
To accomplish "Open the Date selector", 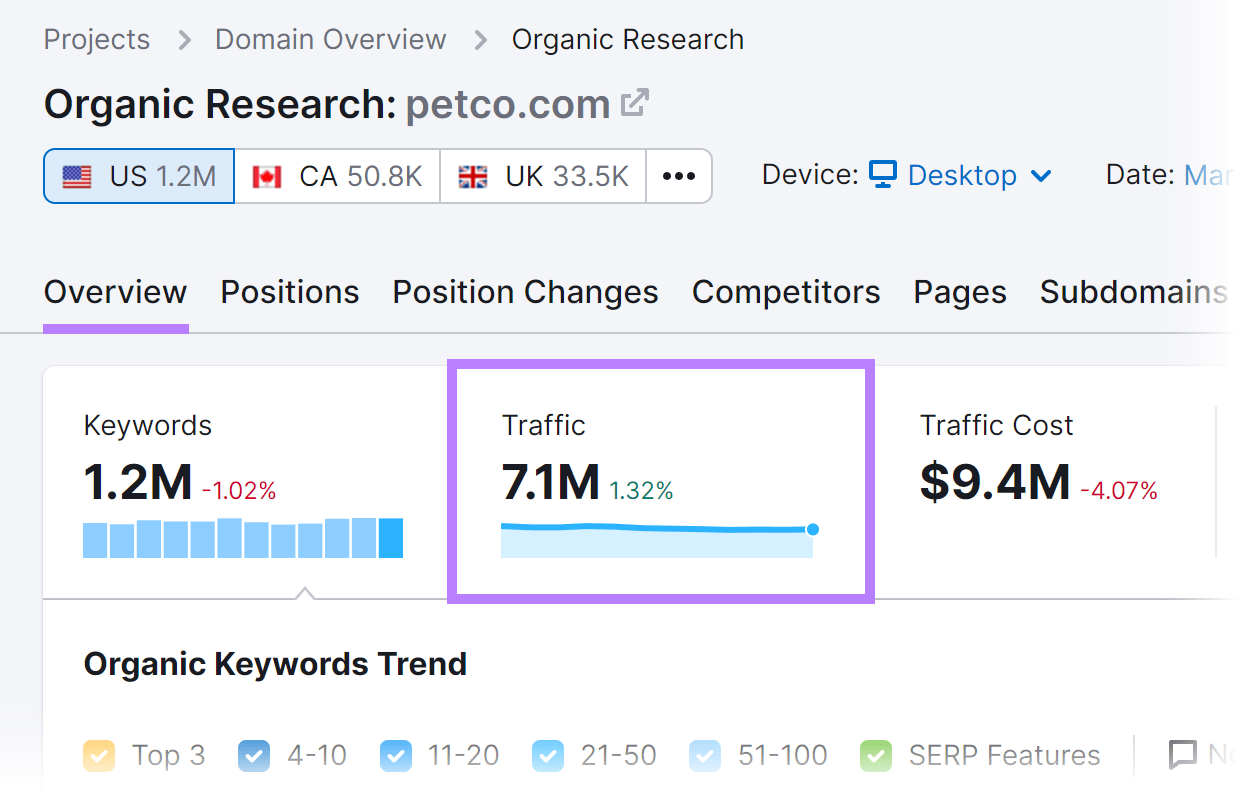I will coord(1209,173).
